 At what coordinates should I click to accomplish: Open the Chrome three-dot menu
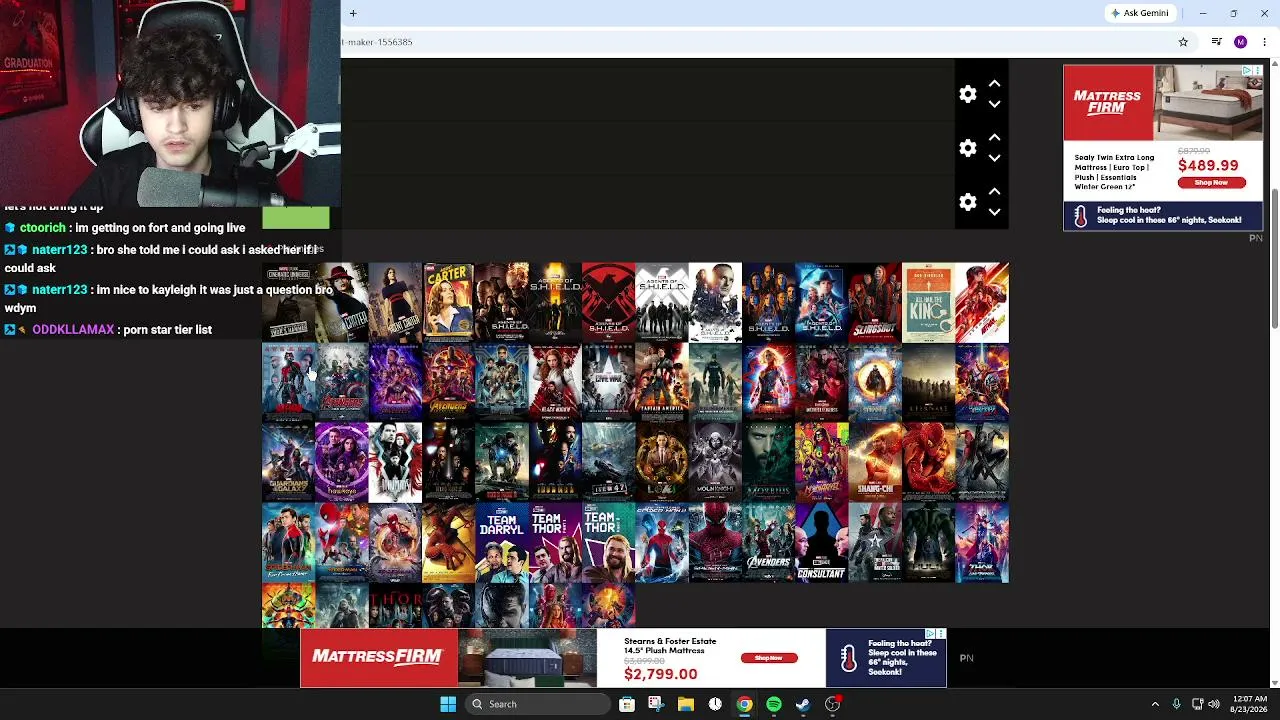pyautogui.click(x=1264, y=42)
